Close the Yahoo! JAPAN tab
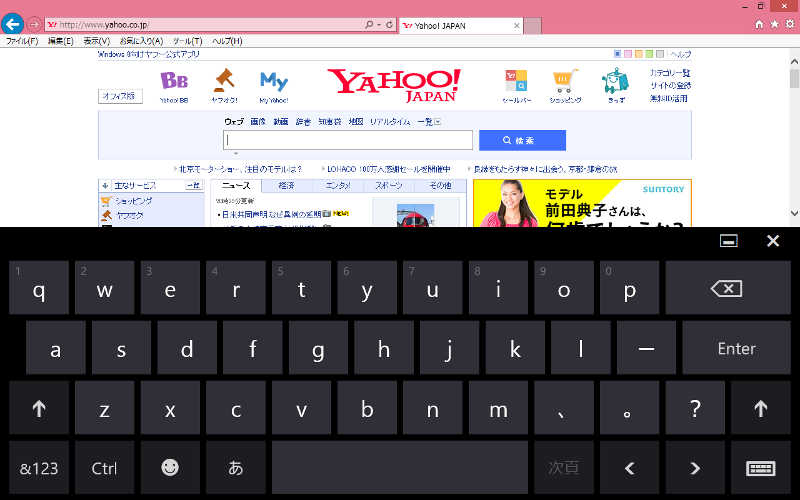Viewport: 800px width, 500px height. coord(516,26)
